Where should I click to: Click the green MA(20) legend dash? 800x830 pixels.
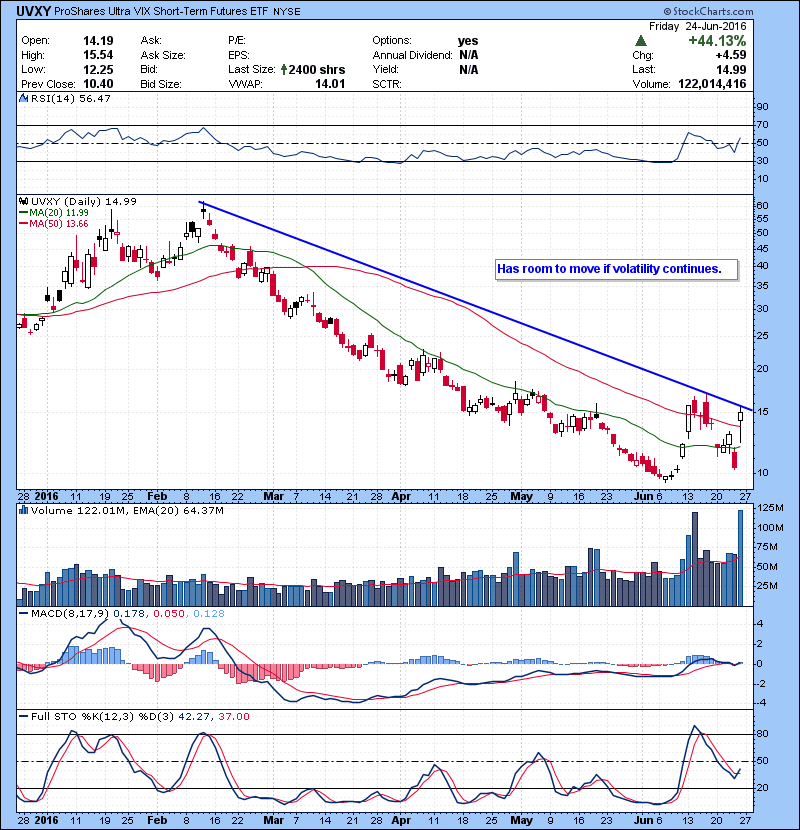point(23,212)
